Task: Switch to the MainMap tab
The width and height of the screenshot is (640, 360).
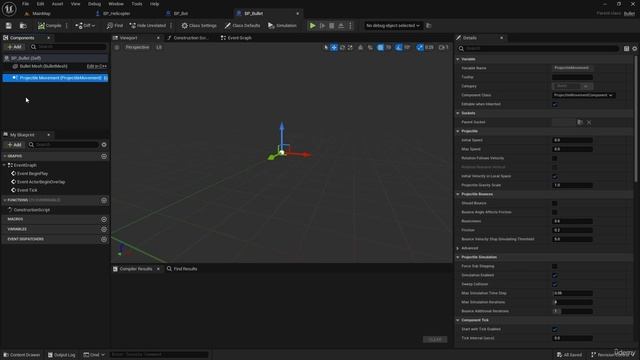Action: 41,13
